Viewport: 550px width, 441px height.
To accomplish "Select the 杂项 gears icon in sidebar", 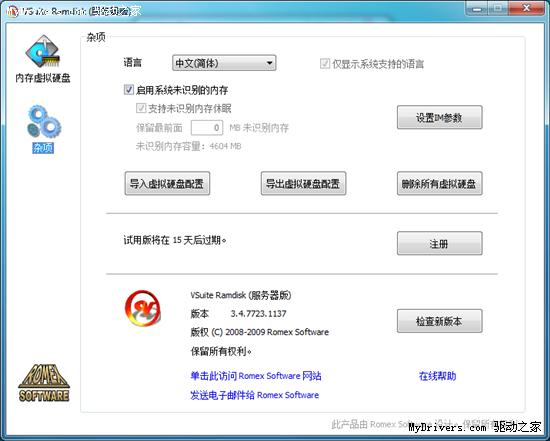I will 43,121.
